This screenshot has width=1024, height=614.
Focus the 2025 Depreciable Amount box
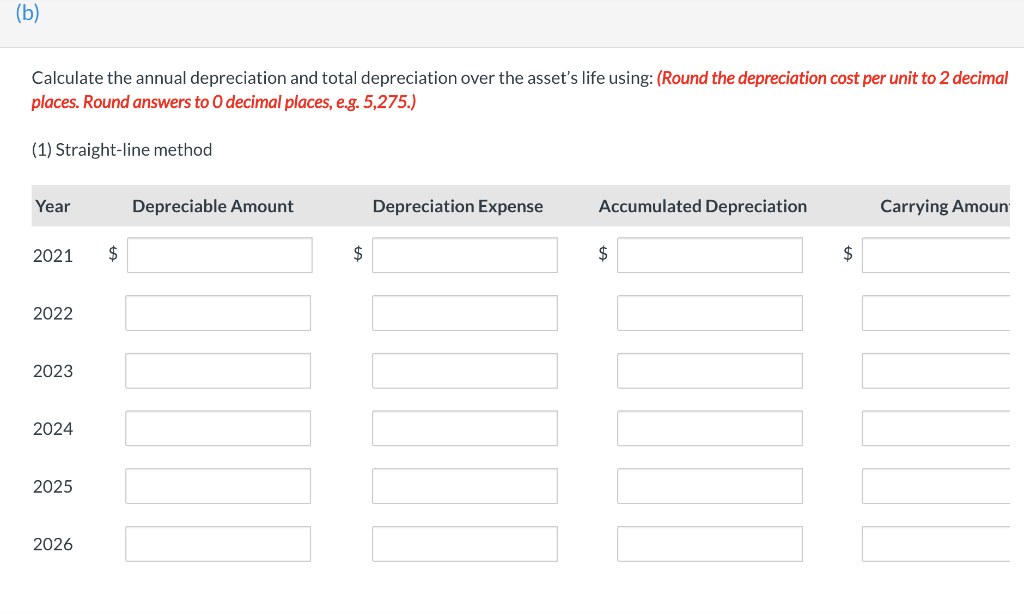(x=218, y=486)
